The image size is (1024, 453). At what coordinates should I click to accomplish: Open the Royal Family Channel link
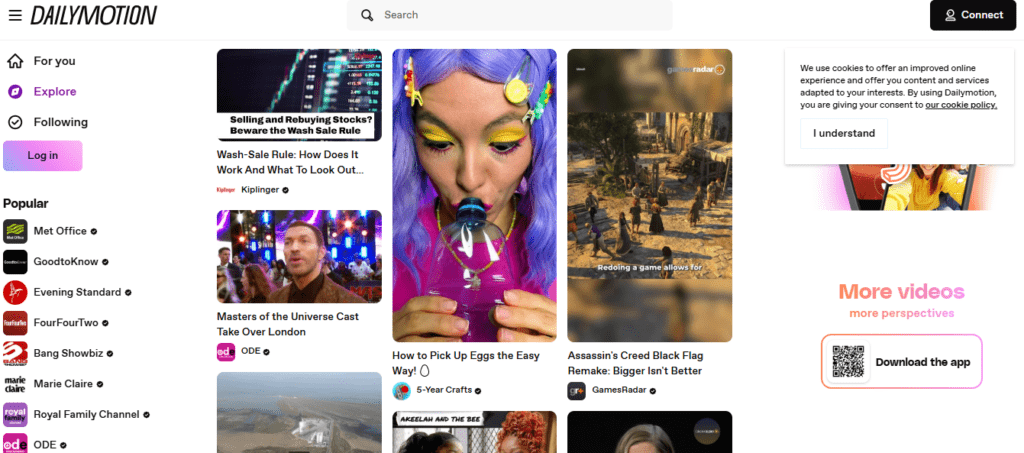(87, 414)
